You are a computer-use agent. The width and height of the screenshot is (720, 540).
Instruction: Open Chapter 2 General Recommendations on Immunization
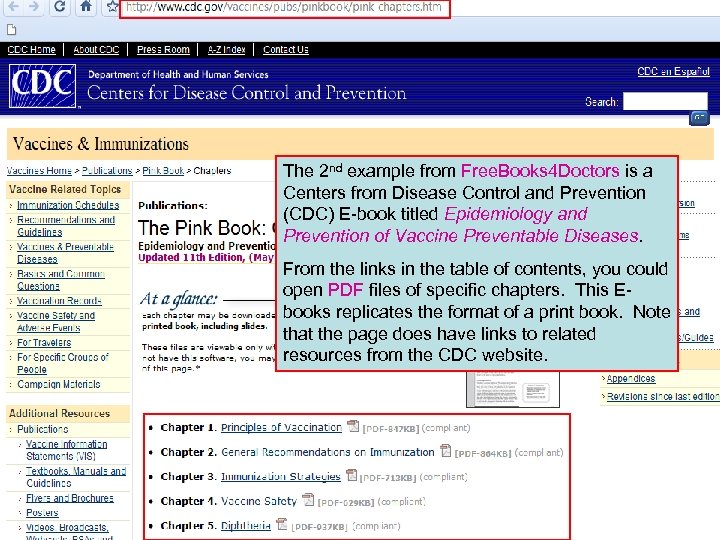[x=327, y=452]
